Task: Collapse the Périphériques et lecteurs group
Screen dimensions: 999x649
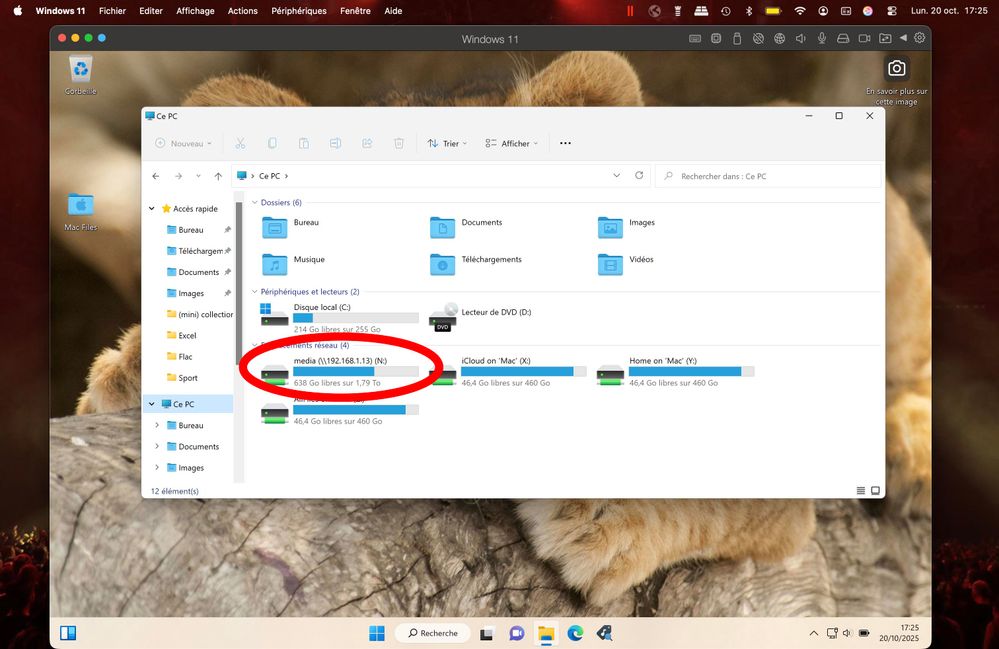Action: (253, 292)
